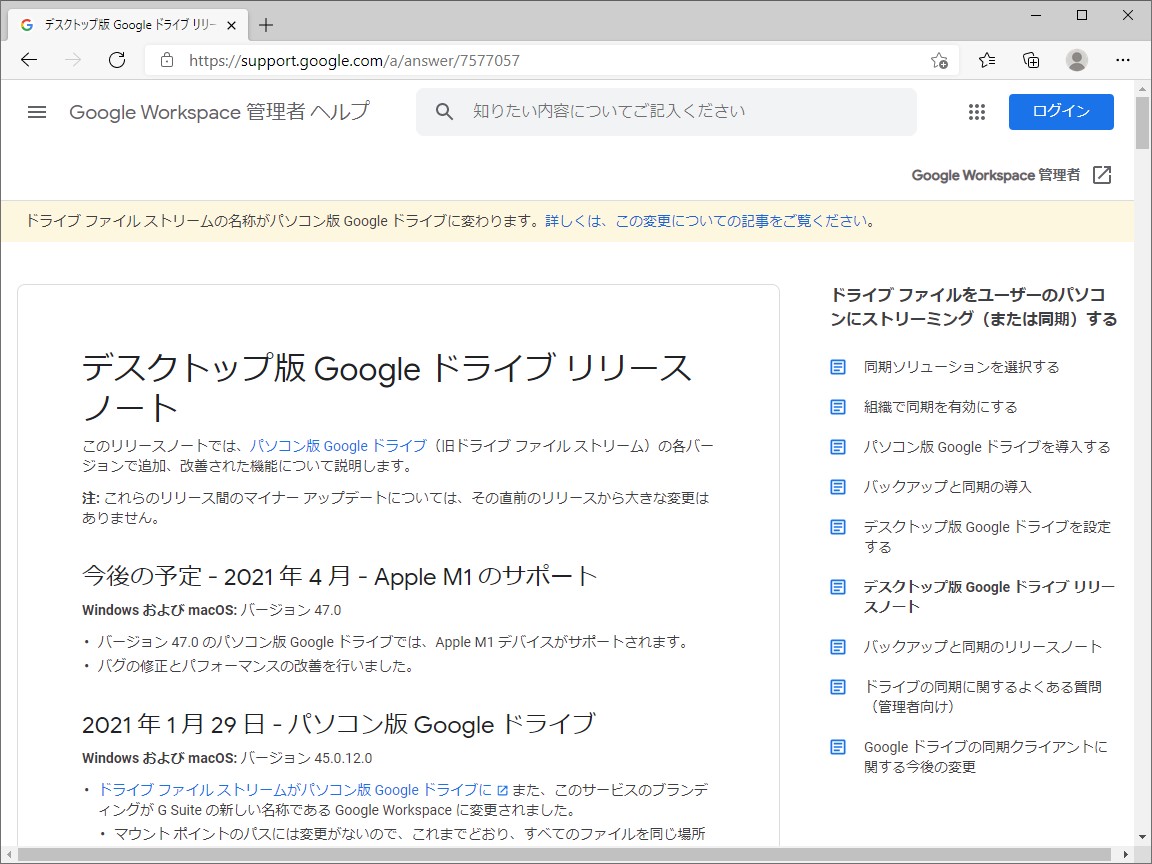Open the Google Workspace 管理者 external link icon

pos(1102,175)
